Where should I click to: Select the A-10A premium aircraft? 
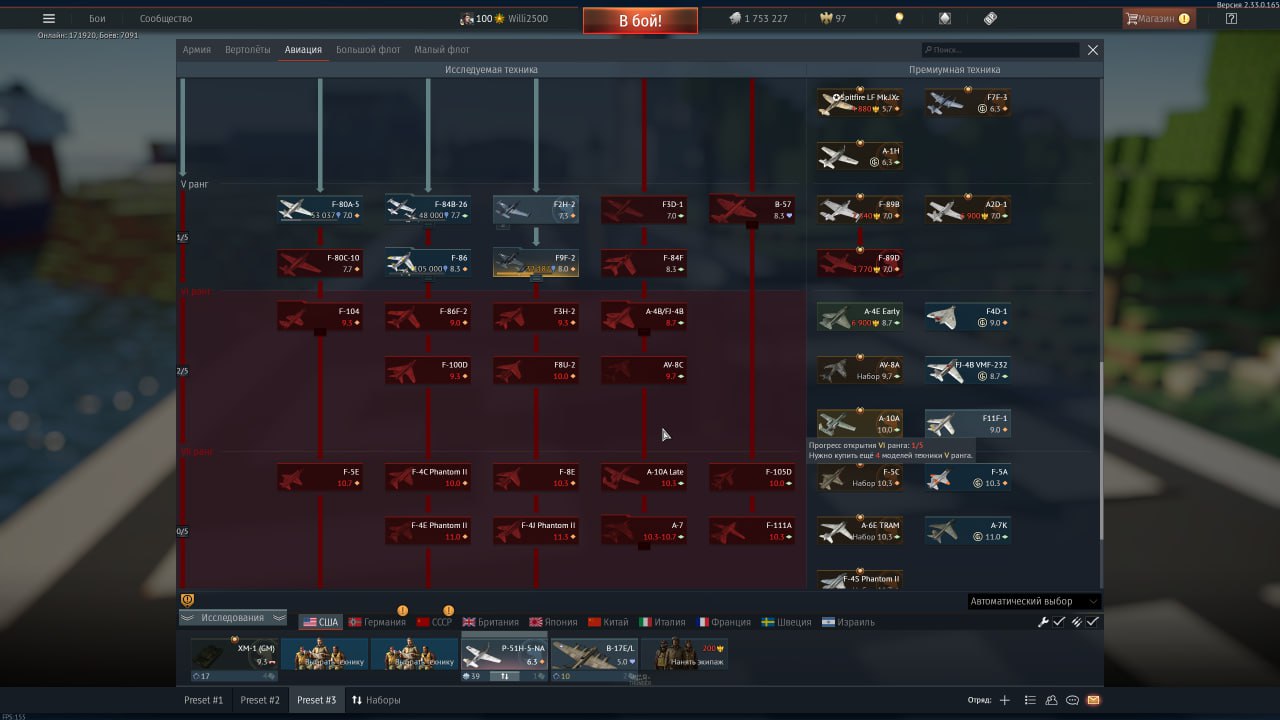[x=860, y=423]
